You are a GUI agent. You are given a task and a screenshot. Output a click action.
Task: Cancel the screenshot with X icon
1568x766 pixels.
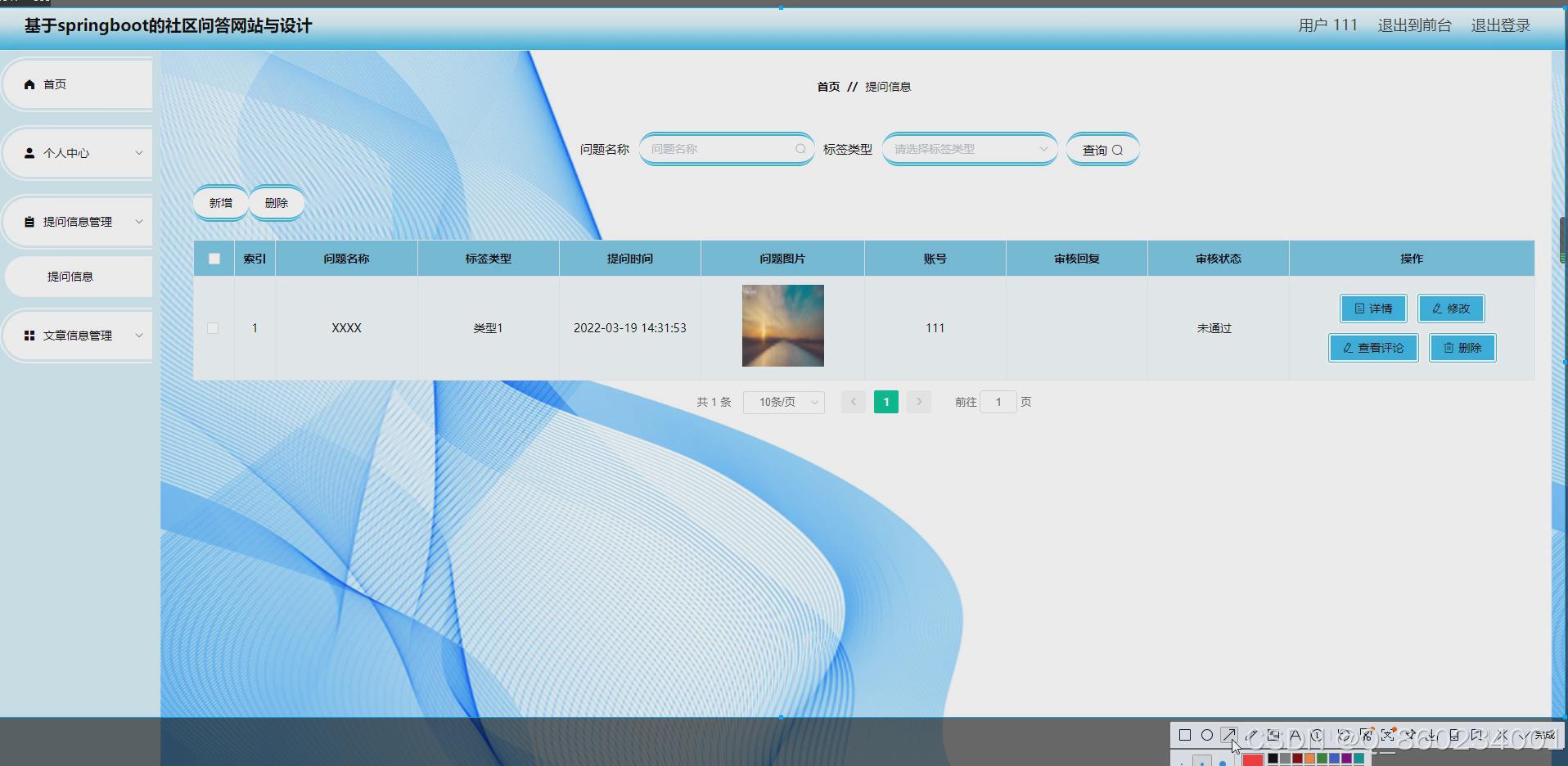pos(1501,735)
